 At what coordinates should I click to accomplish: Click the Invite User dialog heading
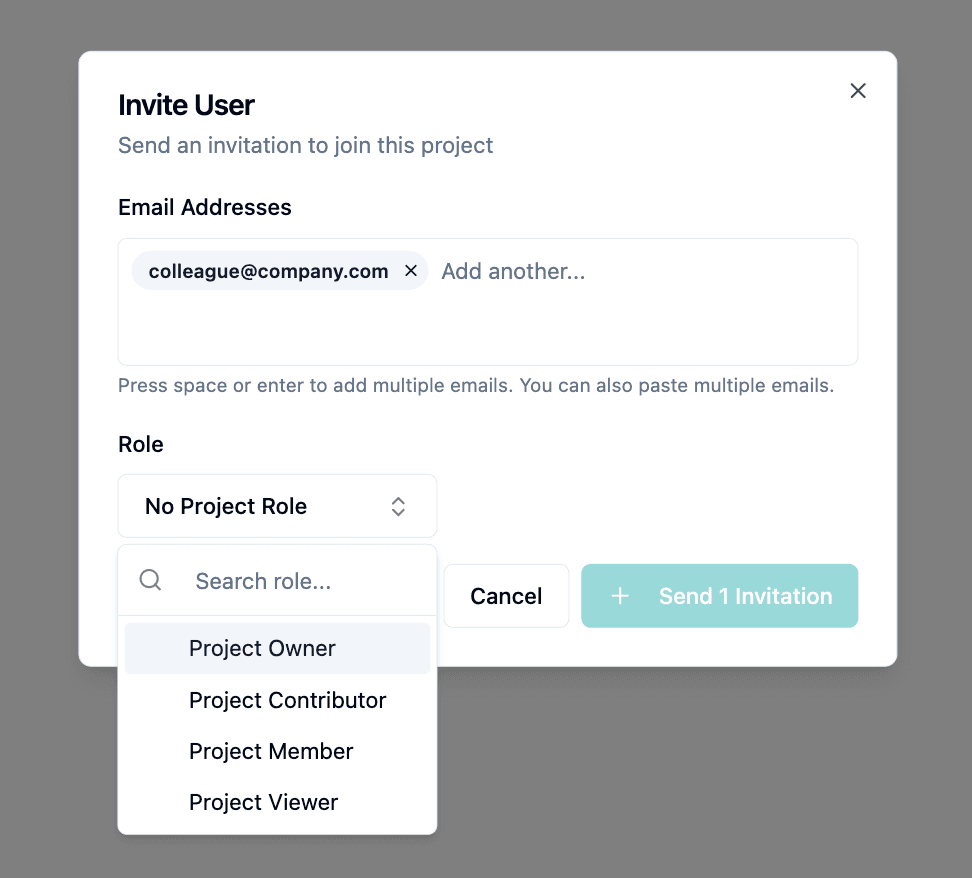tap(186, 105)
